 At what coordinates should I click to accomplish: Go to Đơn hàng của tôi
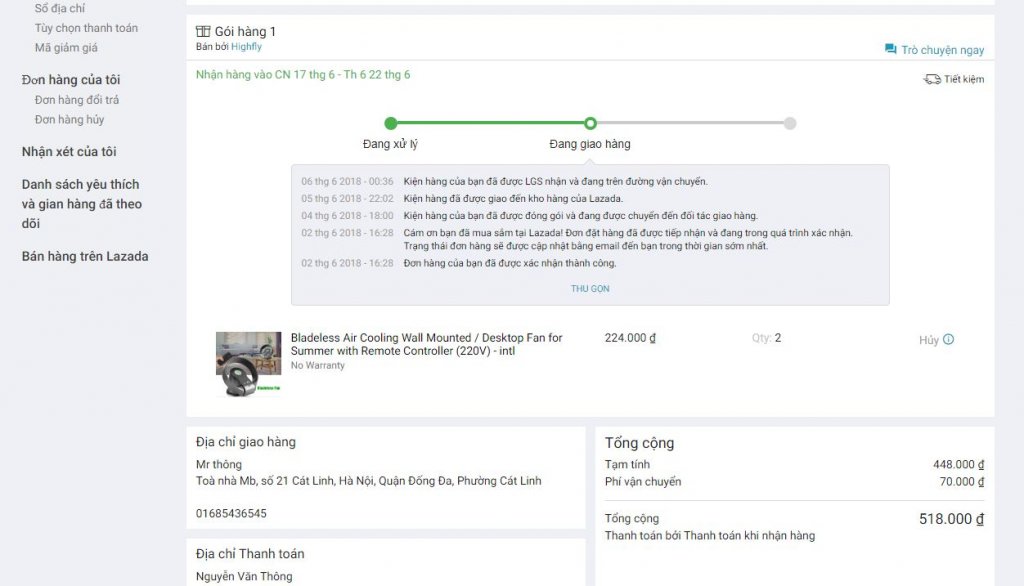(x=71, y=80)
